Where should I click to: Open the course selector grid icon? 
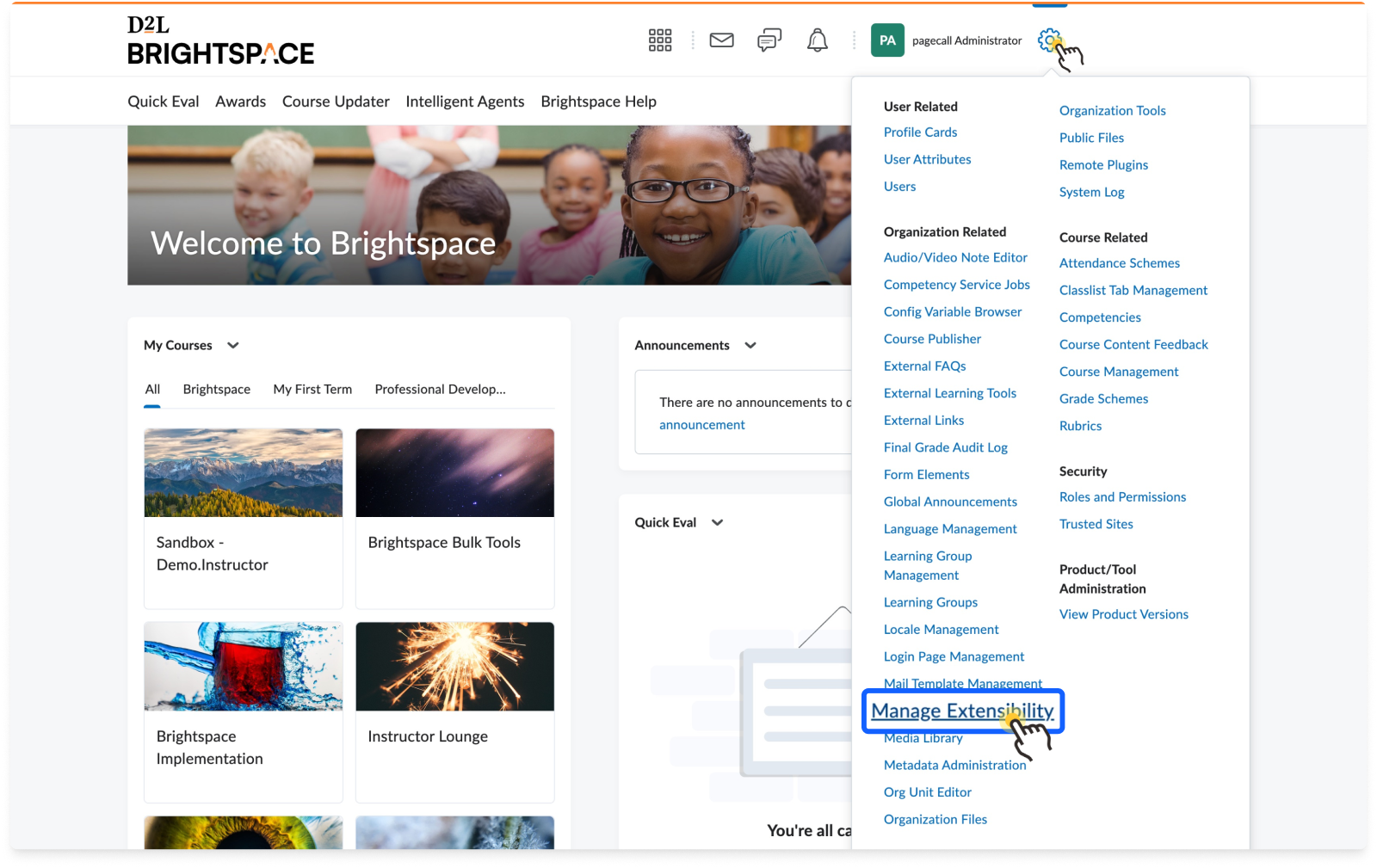tap(660, 40)
